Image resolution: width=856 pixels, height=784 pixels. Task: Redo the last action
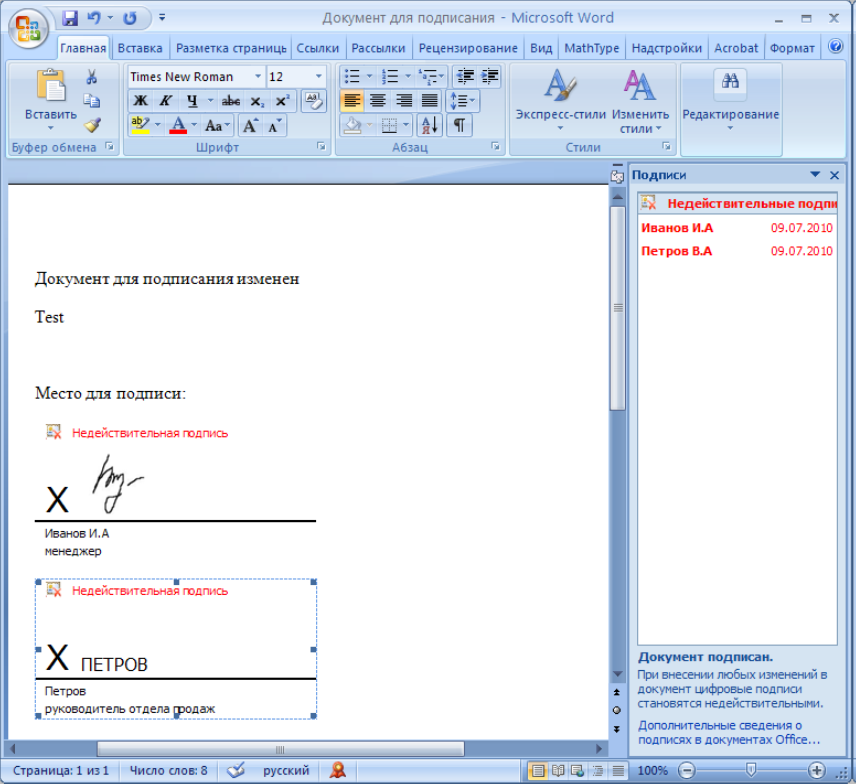pyautogui.click(x=129, y=19)
